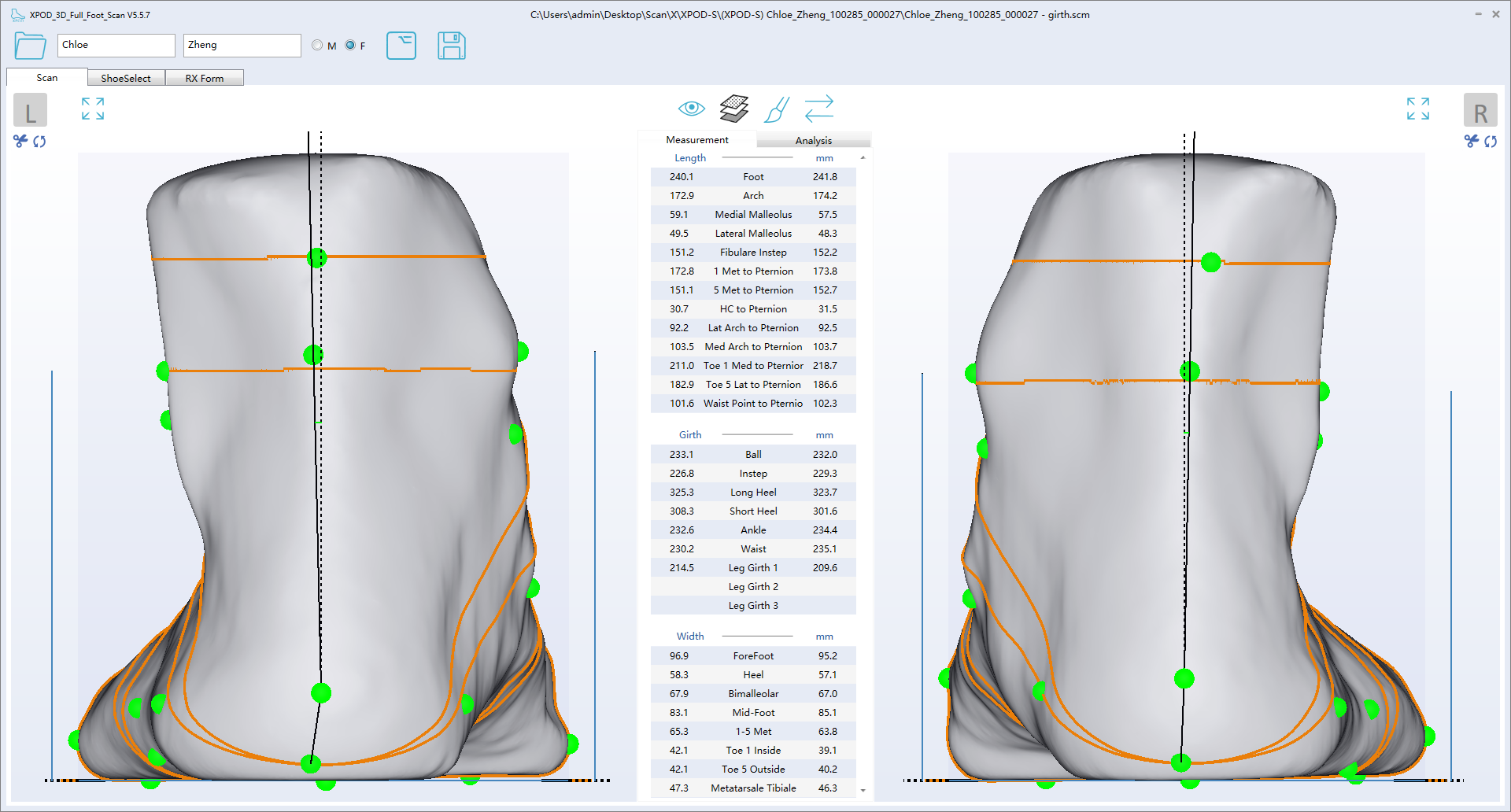Expand the left foot view to fullscreen

(x=93, y=109)
